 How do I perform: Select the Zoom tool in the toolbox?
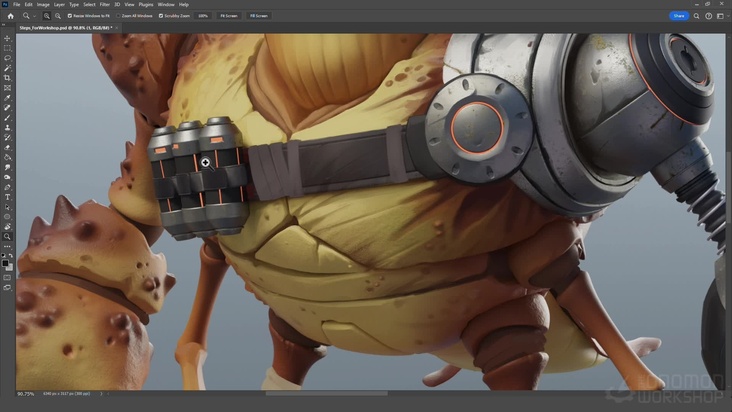click(x=7, y=237)
